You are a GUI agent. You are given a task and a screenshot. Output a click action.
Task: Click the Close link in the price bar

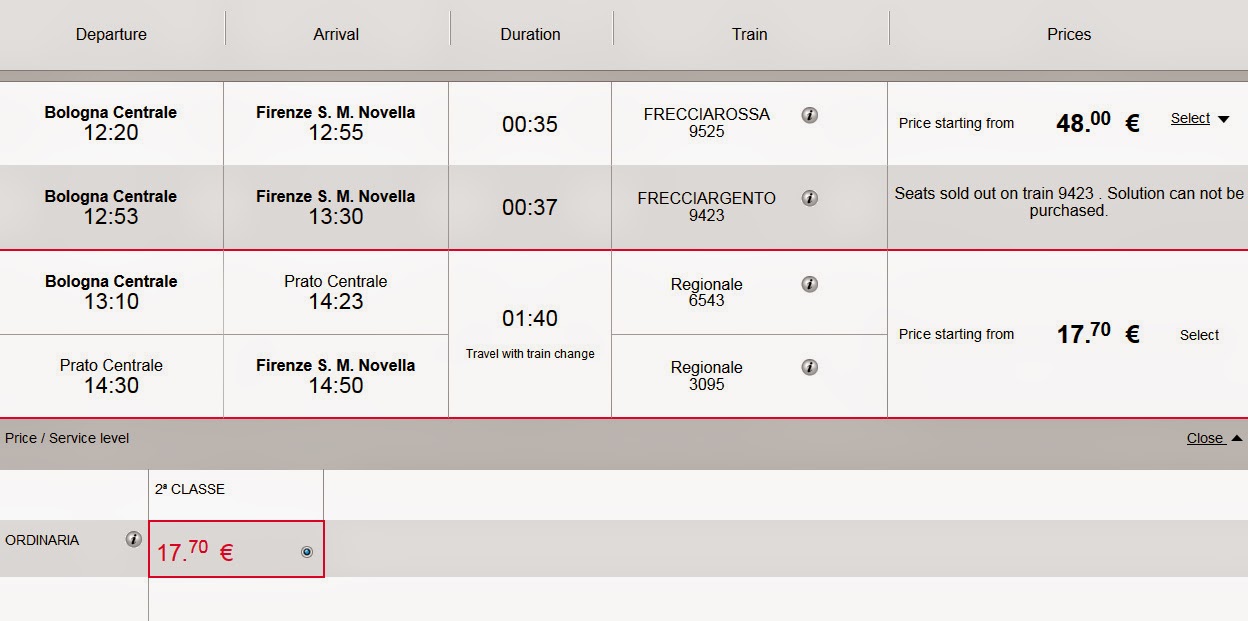click(x=1204, y=438)
